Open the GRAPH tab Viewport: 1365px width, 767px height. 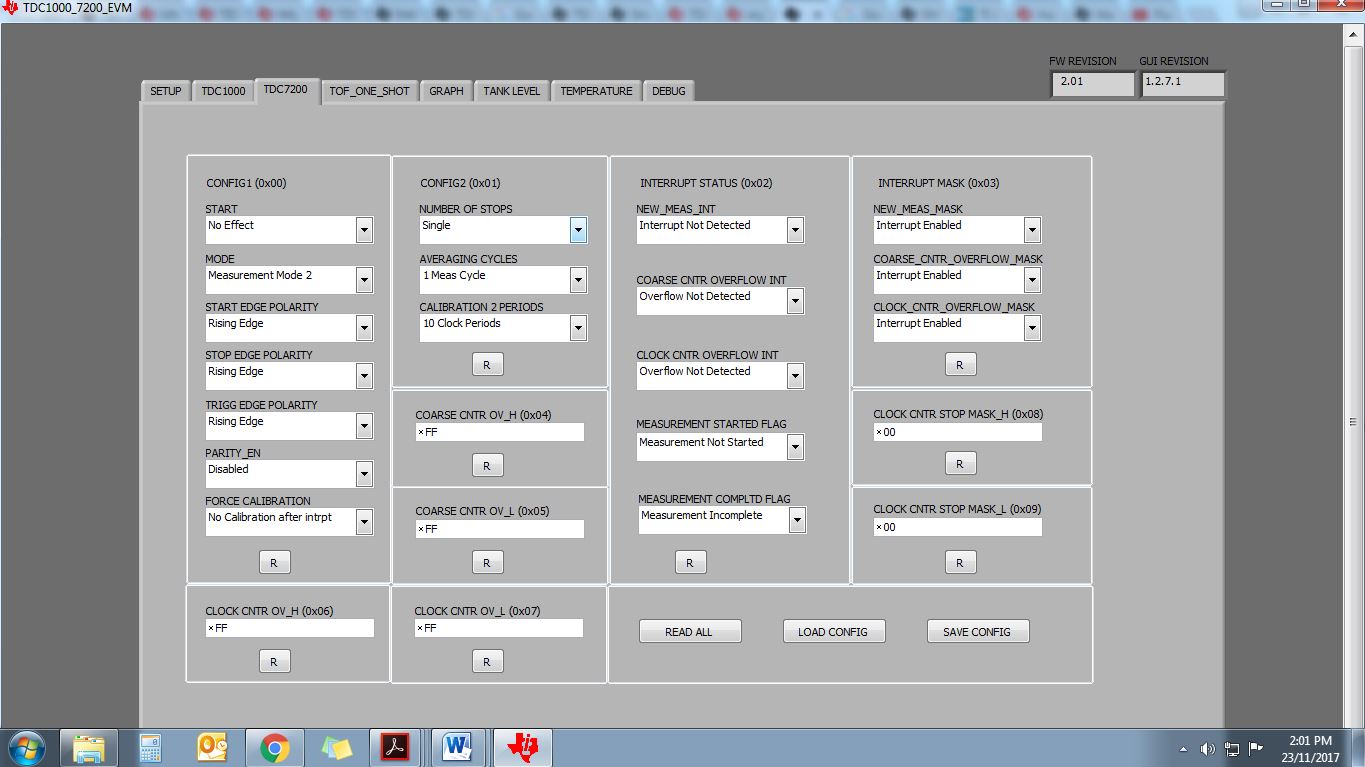(x=446, y=91)
